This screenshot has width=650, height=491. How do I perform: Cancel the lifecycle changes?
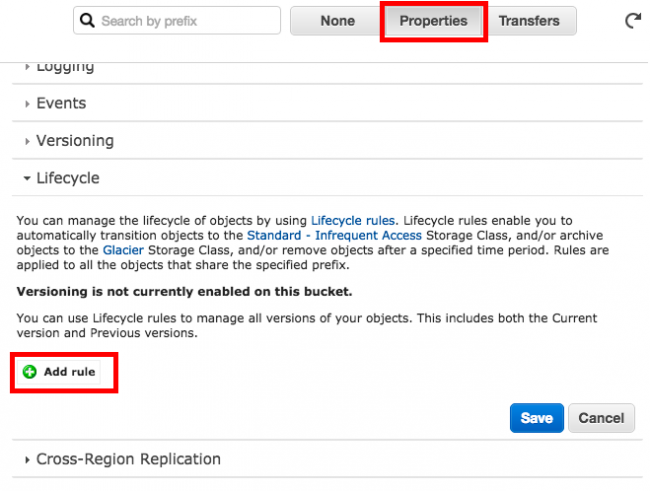pyautogui.click(x=601, y=418)
